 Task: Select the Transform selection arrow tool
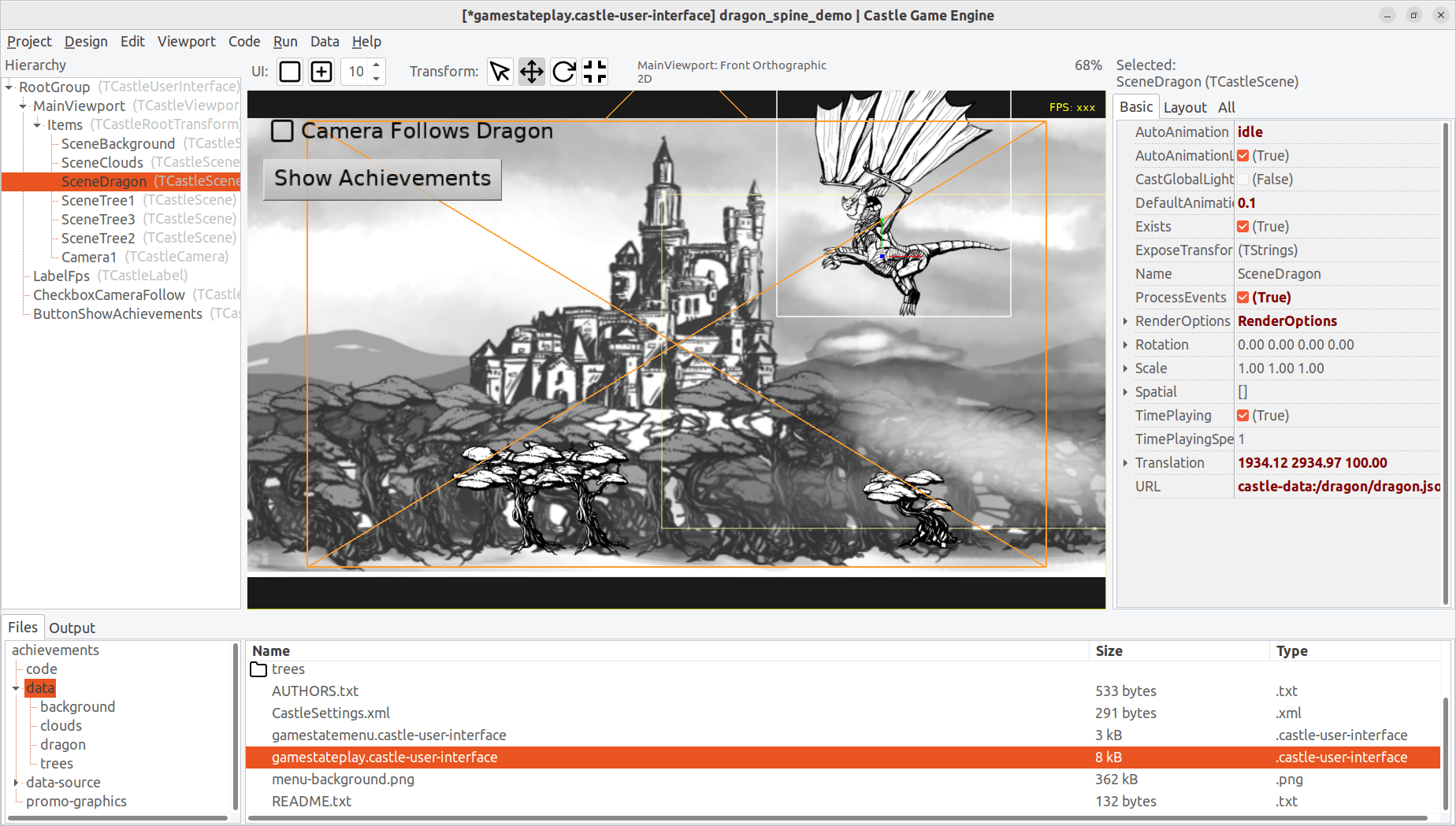(500, 72)
